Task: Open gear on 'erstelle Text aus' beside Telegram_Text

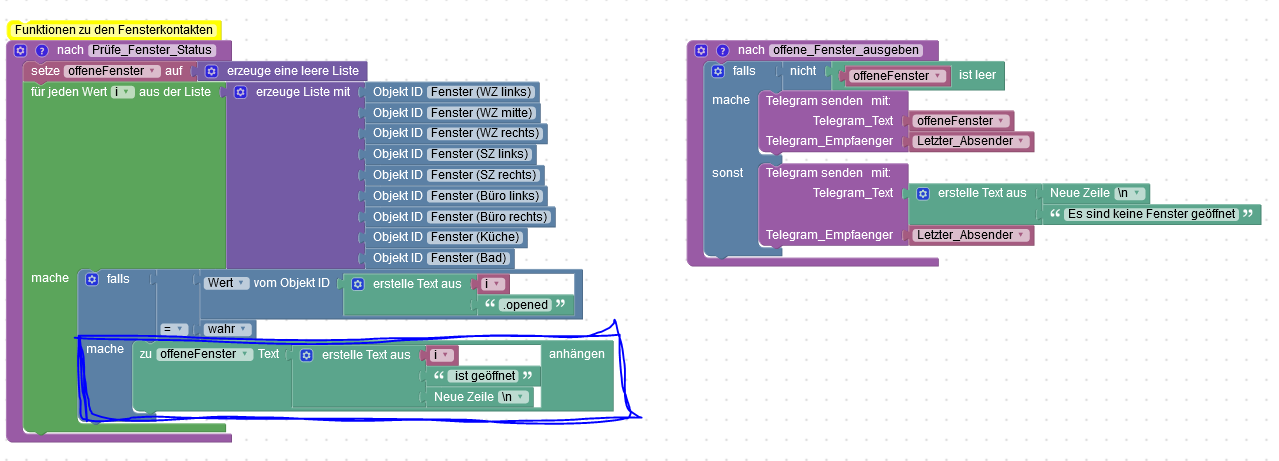Action: [x=923, y=193]
